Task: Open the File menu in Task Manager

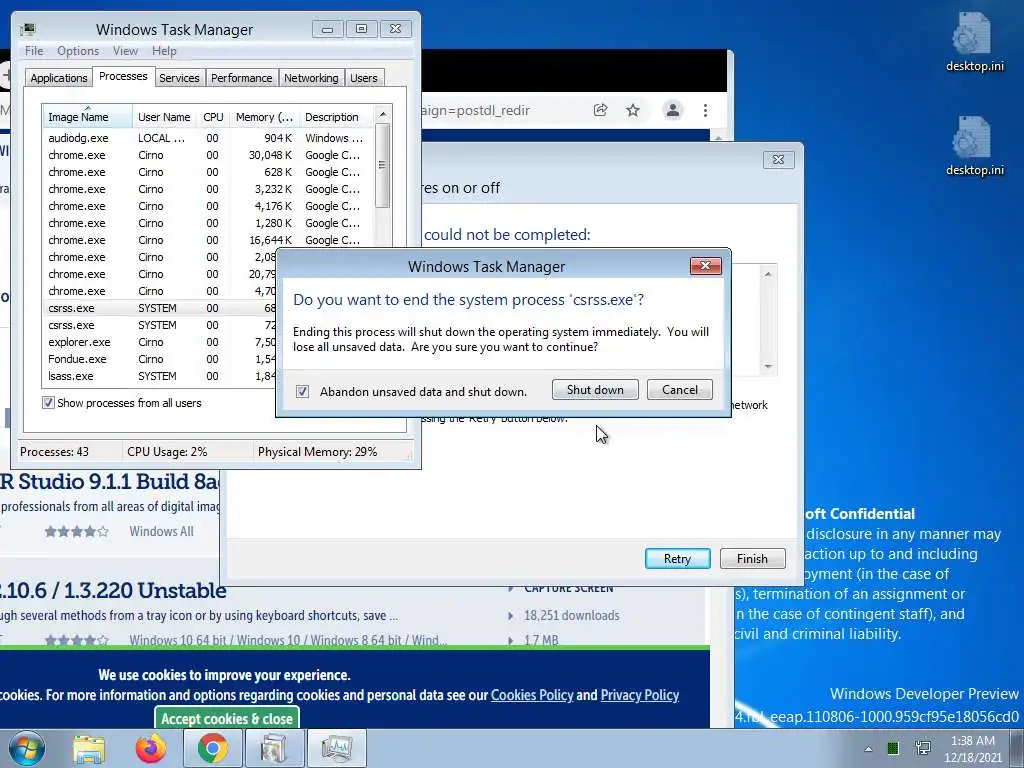Action: 34,51
